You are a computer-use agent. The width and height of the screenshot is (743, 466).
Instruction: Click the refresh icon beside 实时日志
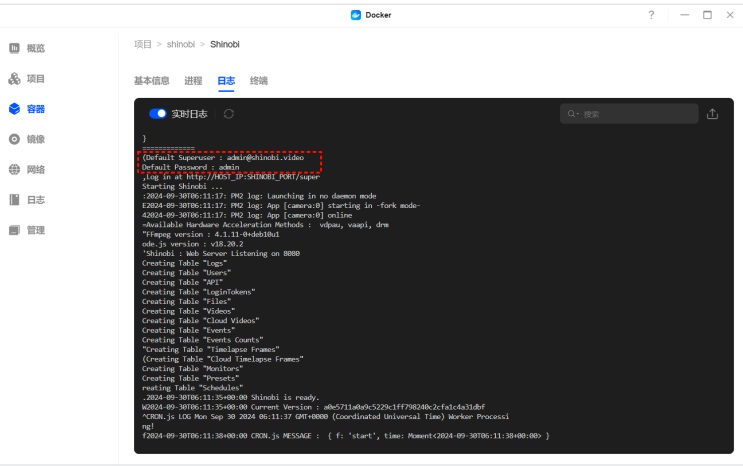pos(228,114)
